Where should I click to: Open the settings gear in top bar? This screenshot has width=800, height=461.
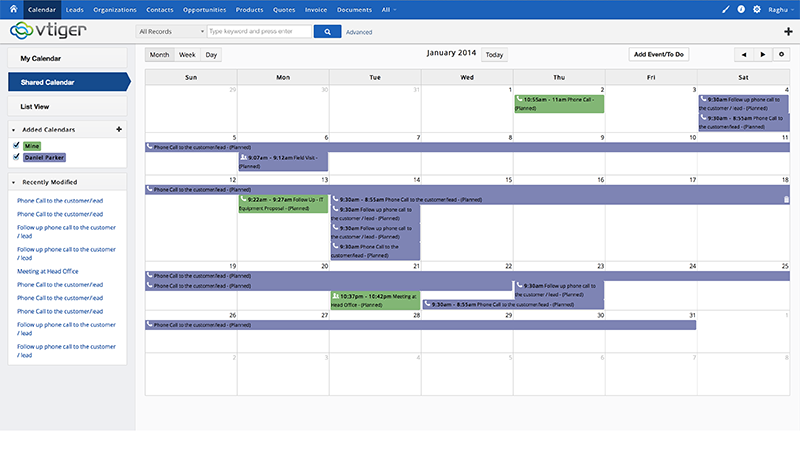pos(756,9)
